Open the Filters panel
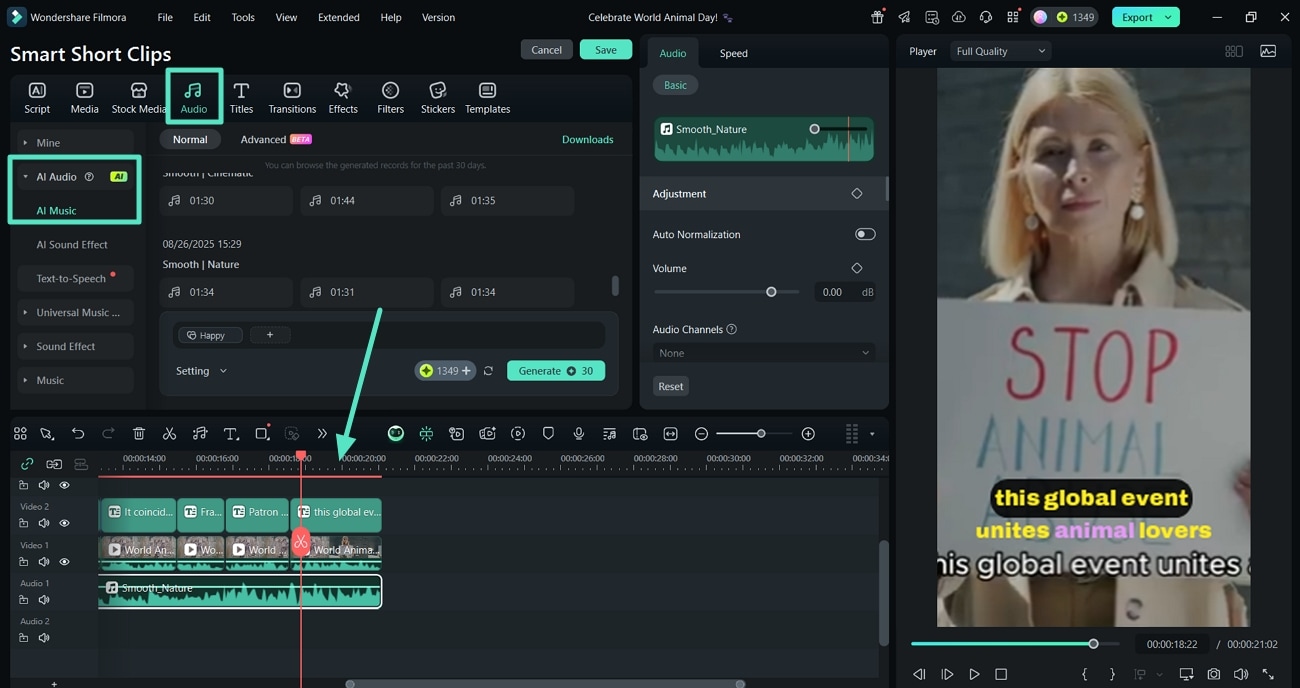The image size is (1300, 688). [391, 97]
